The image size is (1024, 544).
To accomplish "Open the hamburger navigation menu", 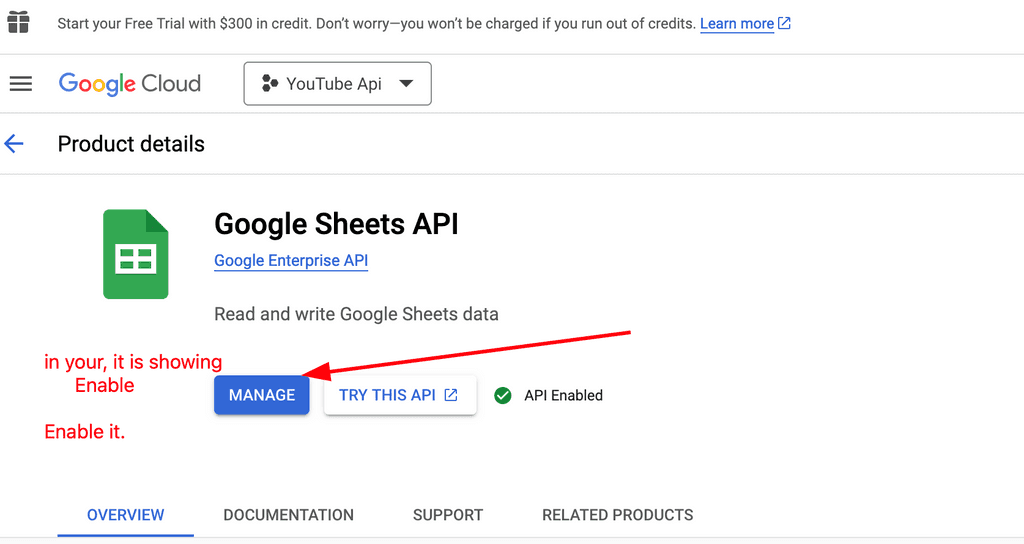I will (x=21, y=84).
